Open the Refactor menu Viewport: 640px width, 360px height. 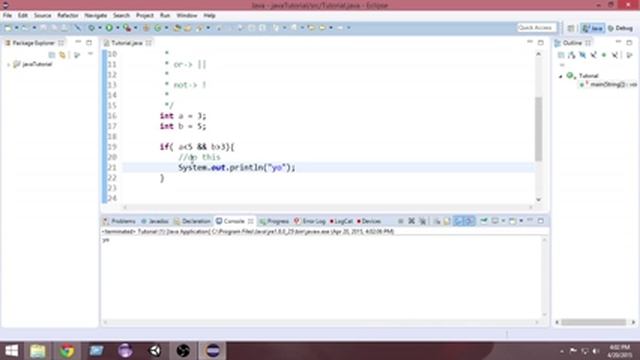pos(68,16)
